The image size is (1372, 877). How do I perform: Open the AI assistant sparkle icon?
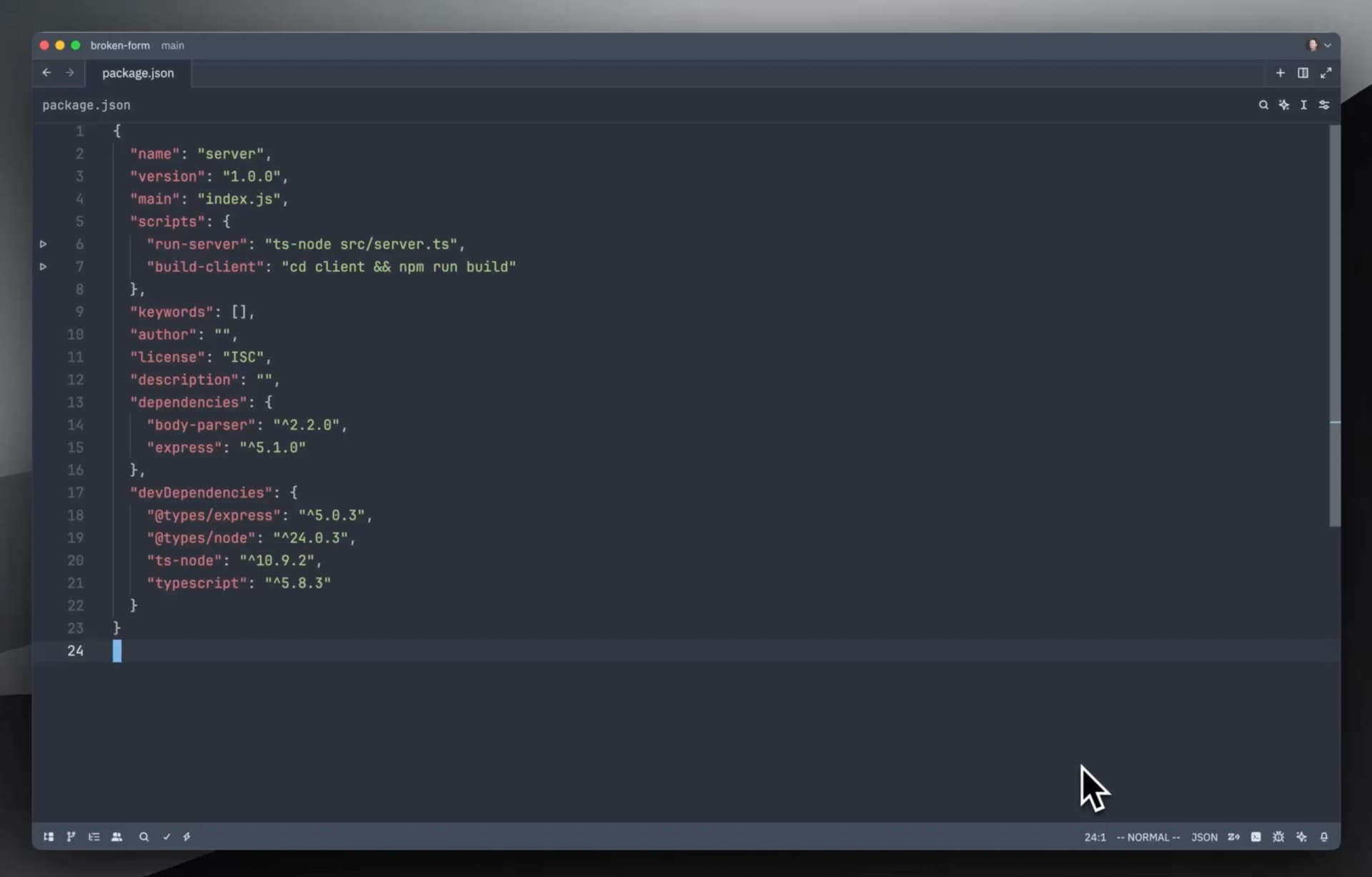(1302, 837)
